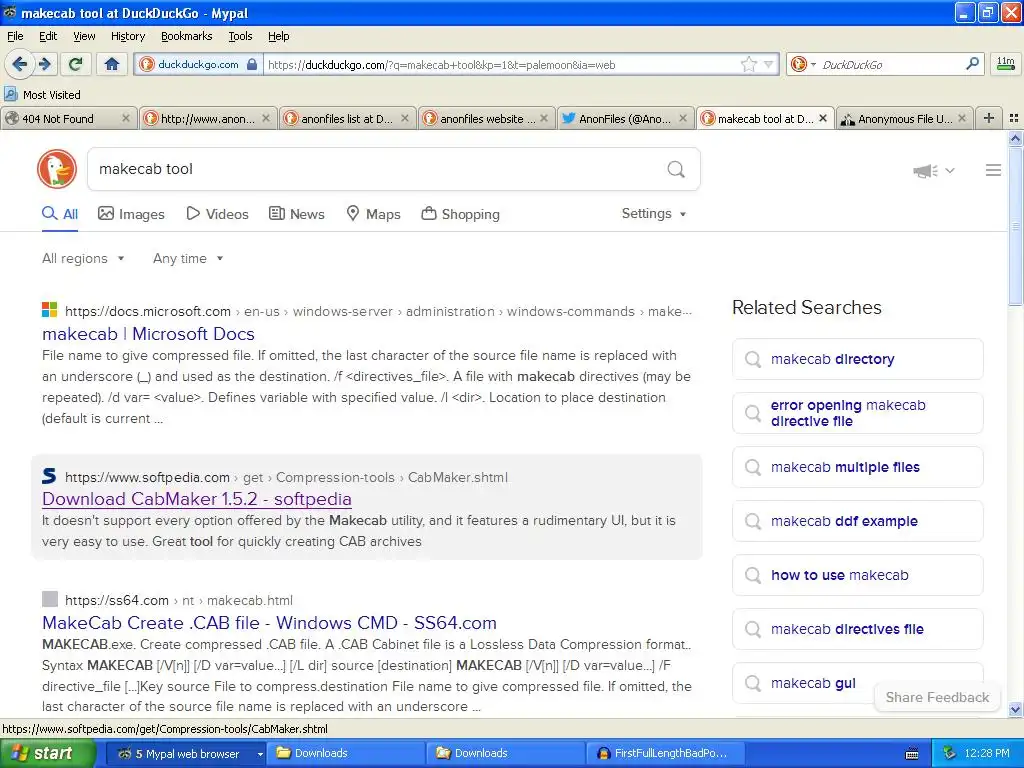The height and width of the screenshot is (768, 1024).
Task: Click the megaphone announcements icon
Action: pos(925,171)
